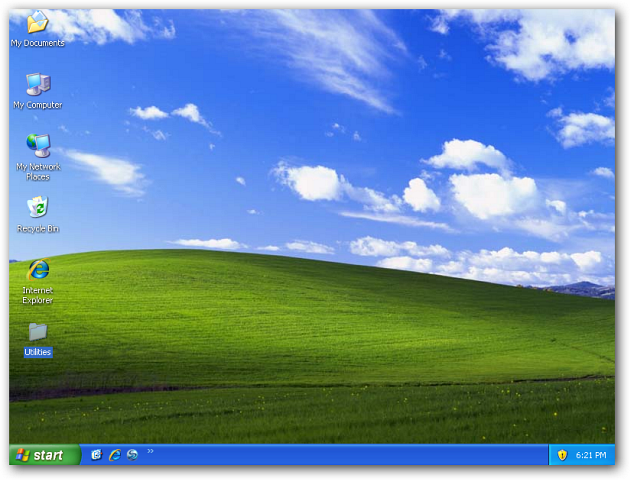Click the highlighted Utilities label text

tap(38, 352)
